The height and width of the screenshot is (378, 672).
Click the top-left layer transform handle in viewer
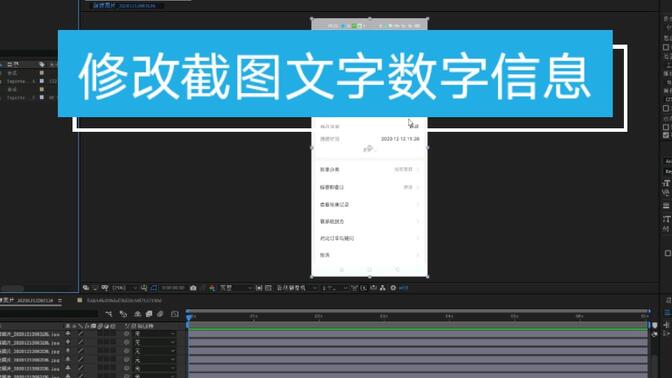[312, 18]
